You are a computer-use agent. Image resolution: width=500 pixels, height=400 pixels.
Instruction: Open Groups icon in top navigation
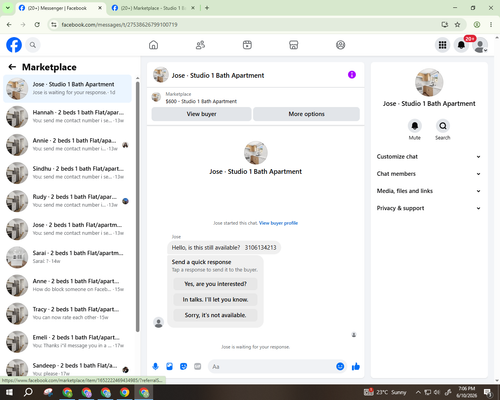point(340,45)
